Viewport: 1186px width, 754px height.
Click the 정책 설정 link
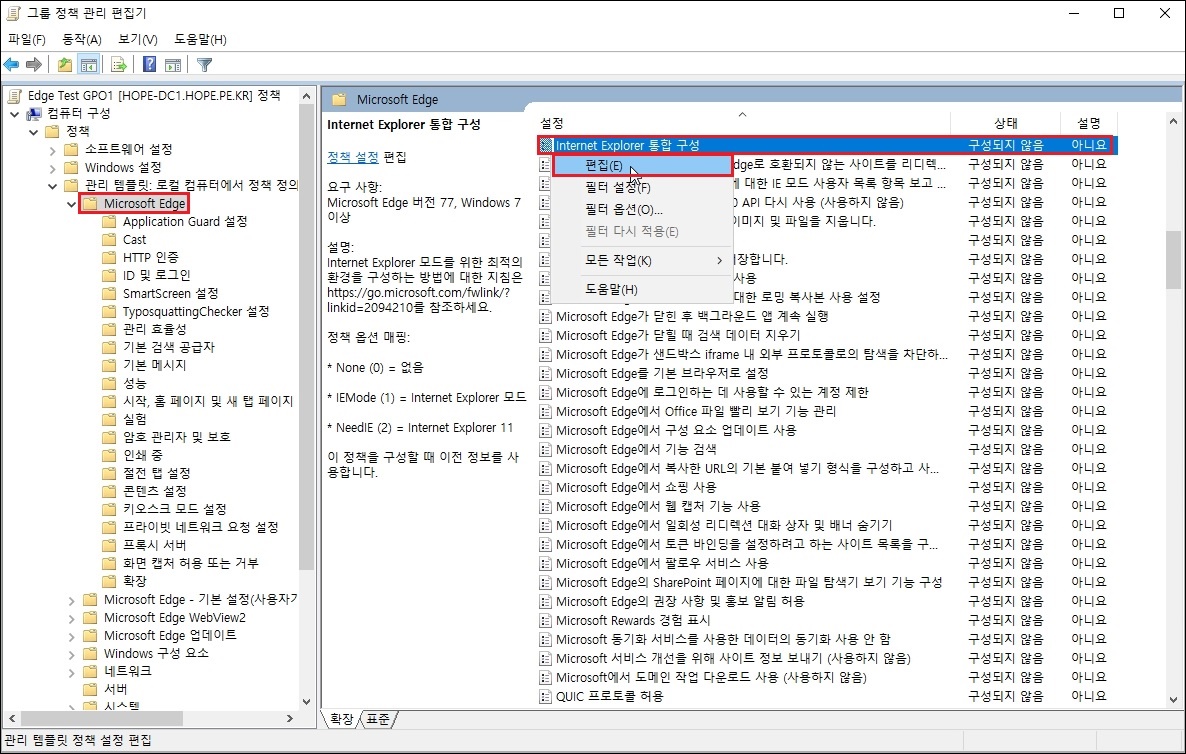point(352,157)
